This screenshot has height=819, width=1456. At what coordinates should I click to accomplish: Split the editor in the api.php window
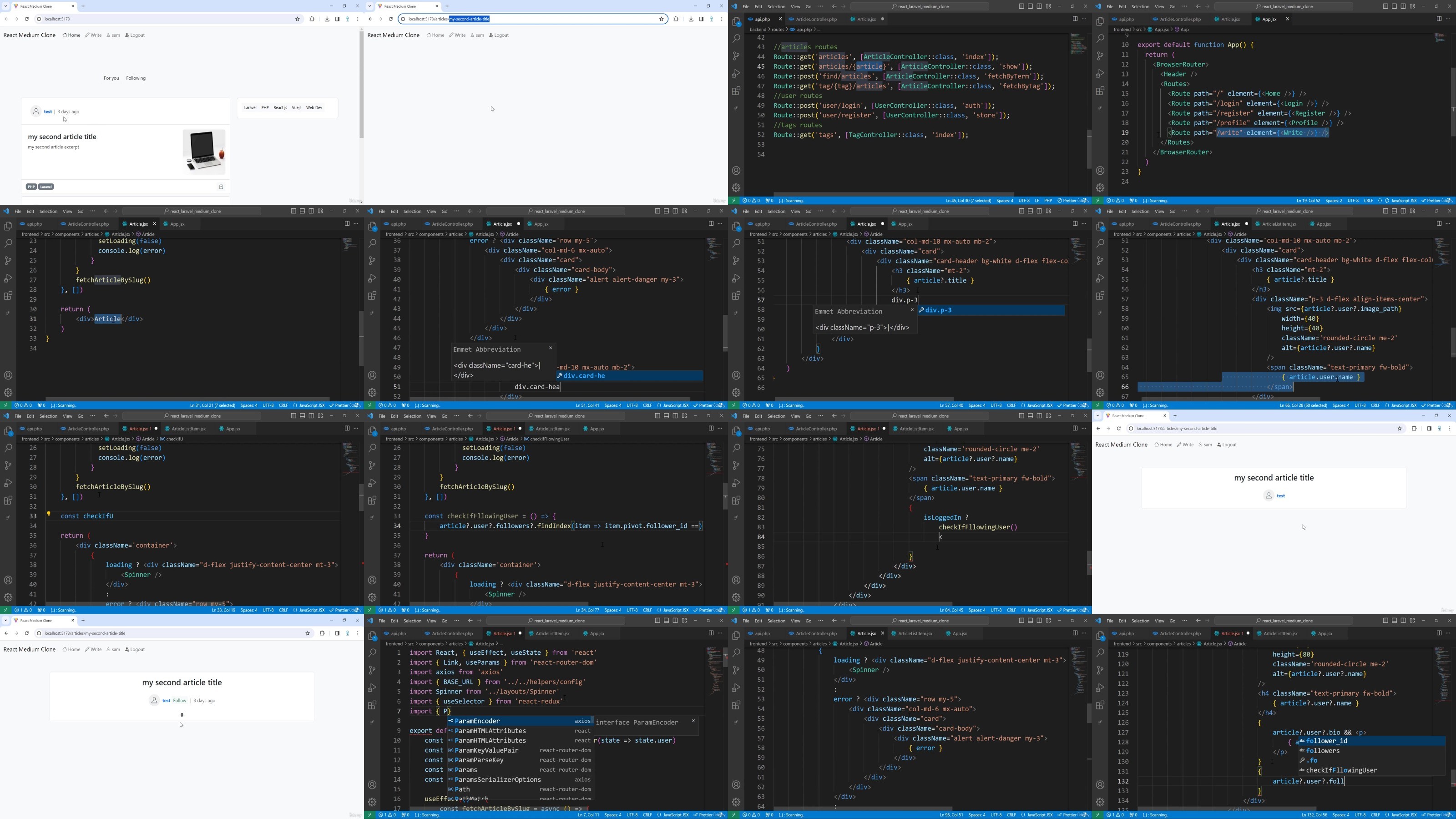pos(1074,19)
